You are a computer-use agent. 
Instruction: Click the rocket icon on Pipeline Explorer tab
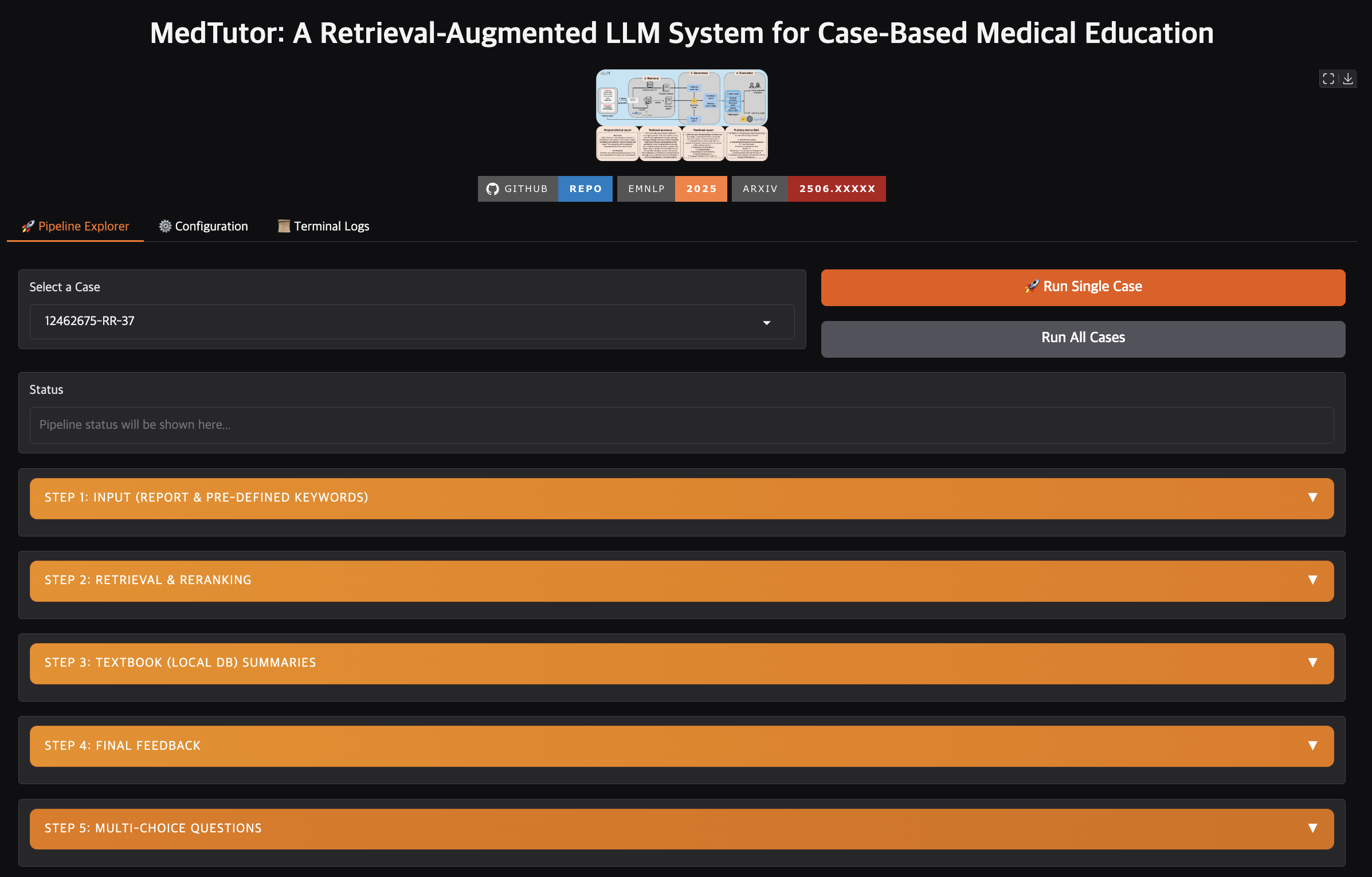tap(28, 226)
